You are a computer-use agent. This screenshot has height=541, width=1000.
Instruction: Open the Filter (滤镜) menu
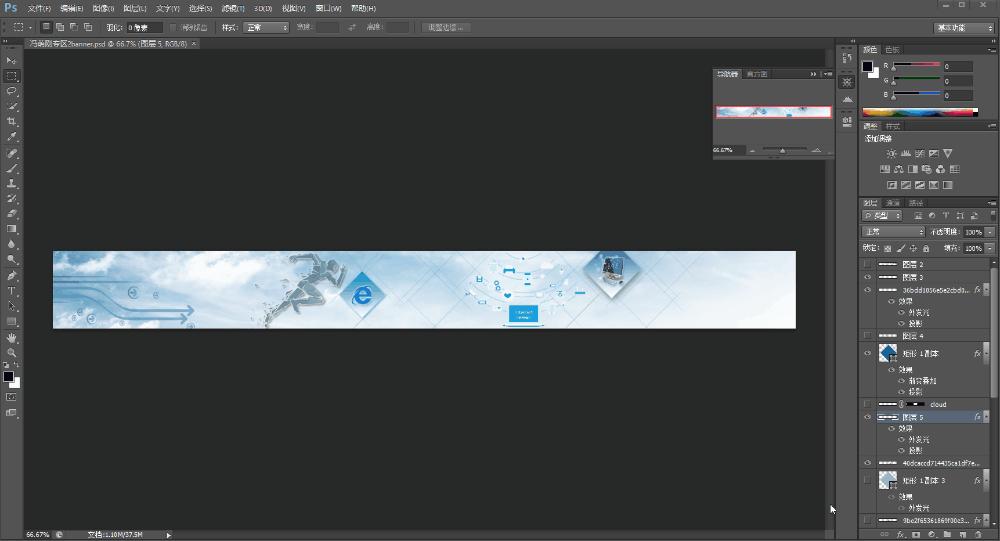(x=233, y=8)
